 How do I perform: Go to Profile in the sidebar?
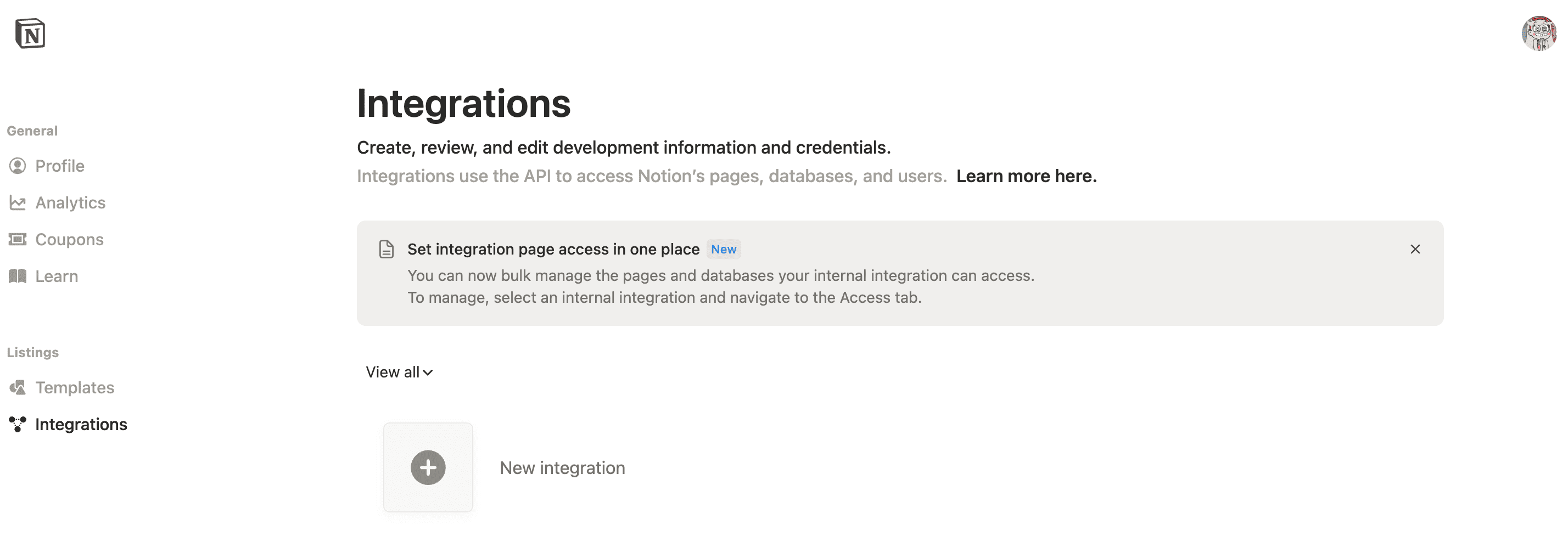click(60, 166)
